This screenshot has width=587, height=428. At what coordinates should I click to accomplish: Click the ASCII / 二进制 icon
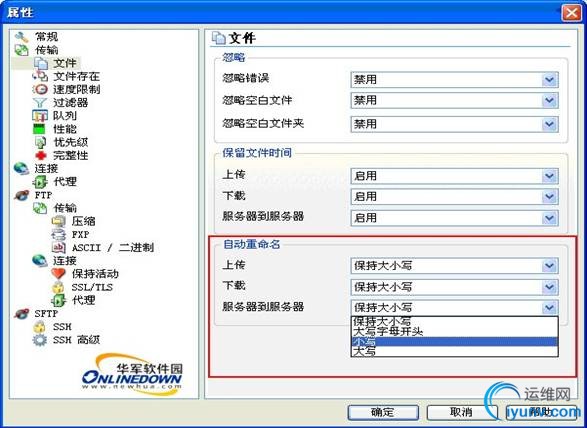click(59, 248)
